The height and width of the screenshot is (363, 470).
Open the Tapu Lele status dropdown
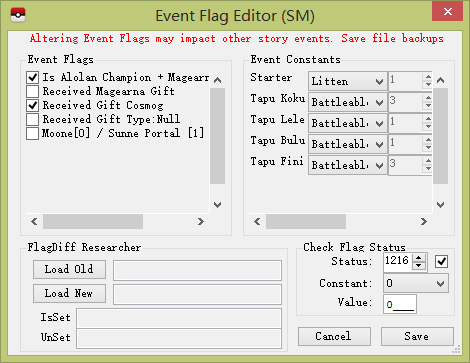pos(348,123)
